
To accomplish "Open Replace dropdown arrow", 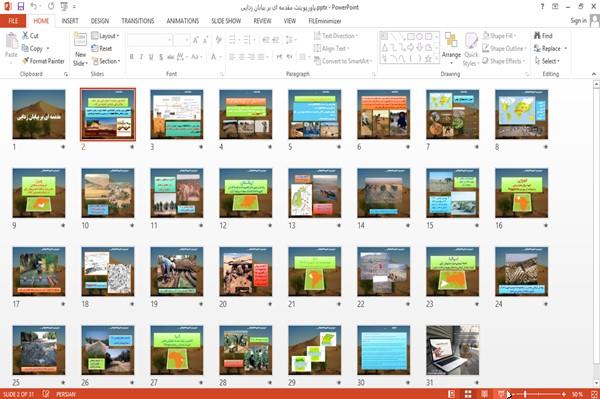I will tap(566, 49).
